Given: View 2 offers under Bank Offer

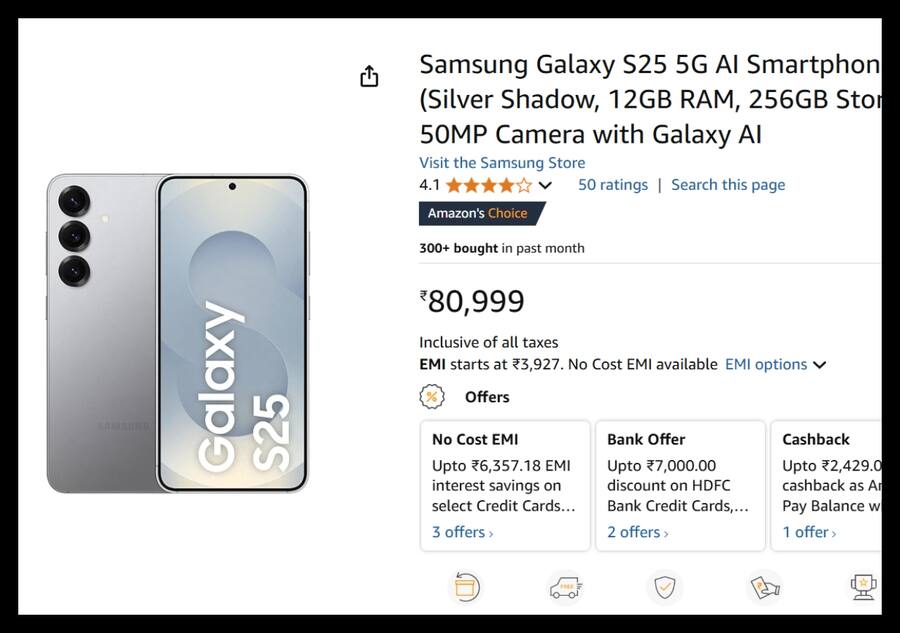Looking at the screenshot, I should point(636,532).
